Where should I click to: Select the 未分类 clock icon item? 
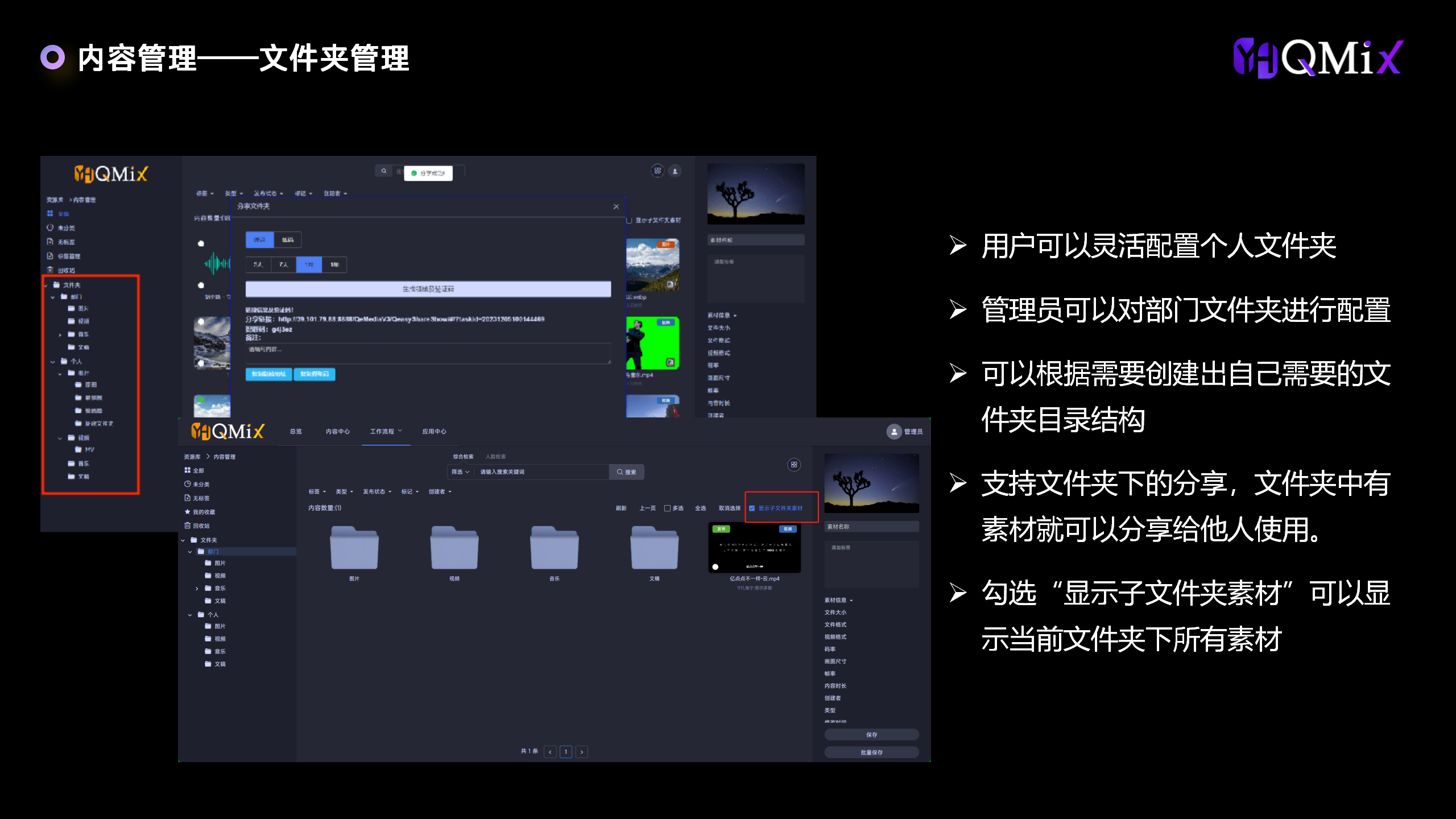187,484
